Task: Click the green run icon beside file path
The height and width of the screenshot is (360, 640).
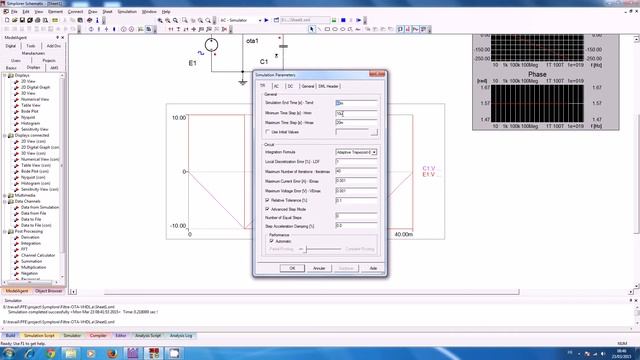Action: pyautogui.click(x=334, y=20)
